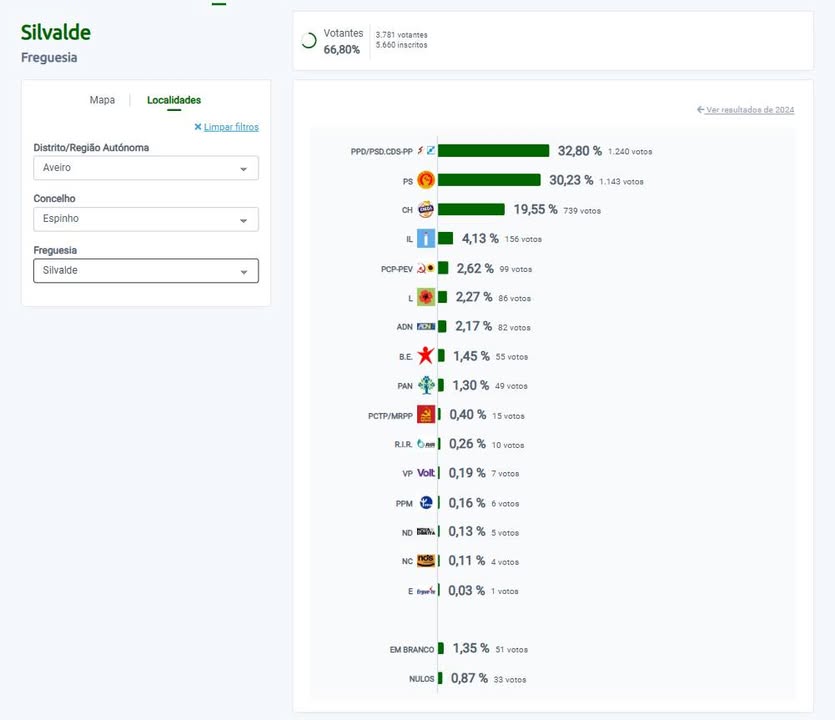Click the PCTP/MRPP red logo

[x=425, y=414]
